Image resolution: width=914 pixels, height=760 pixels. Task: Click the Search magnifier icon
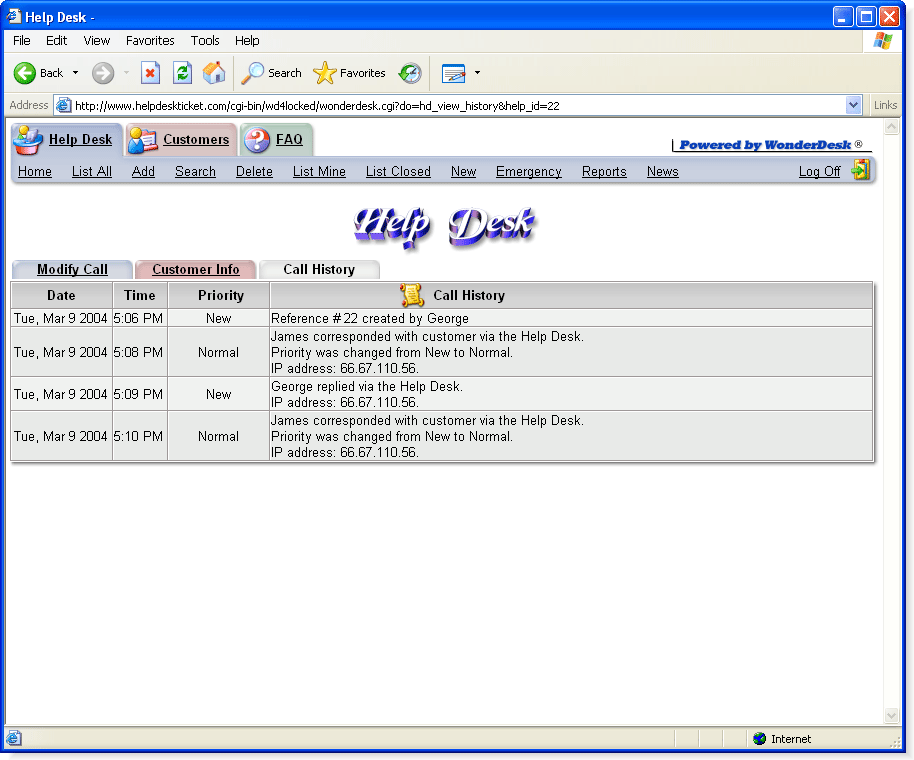coord(252,73)
